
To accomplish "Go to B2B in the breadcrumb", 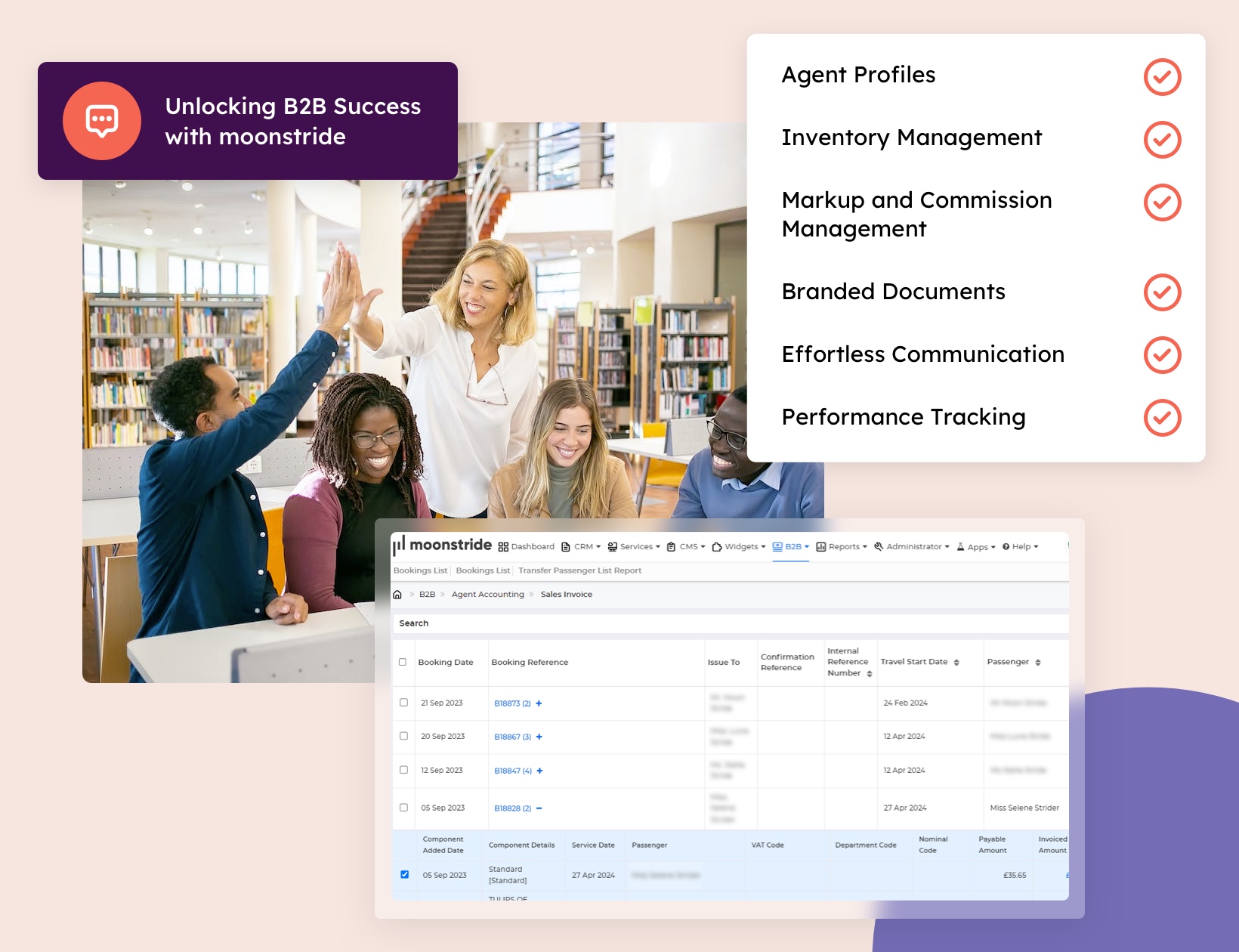I will pyautogui.click(x=427, y=595).
